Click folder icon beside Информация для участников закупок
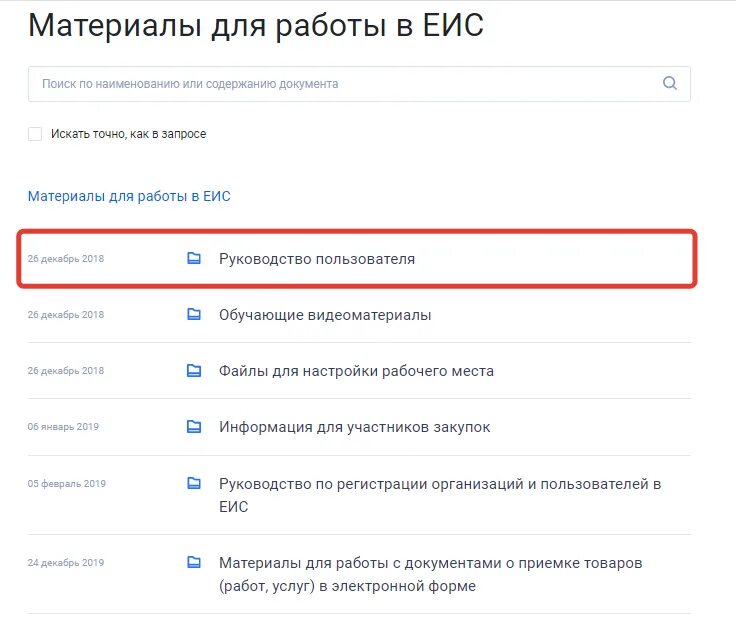Screen dimensions: 736x621 (194, 426)
